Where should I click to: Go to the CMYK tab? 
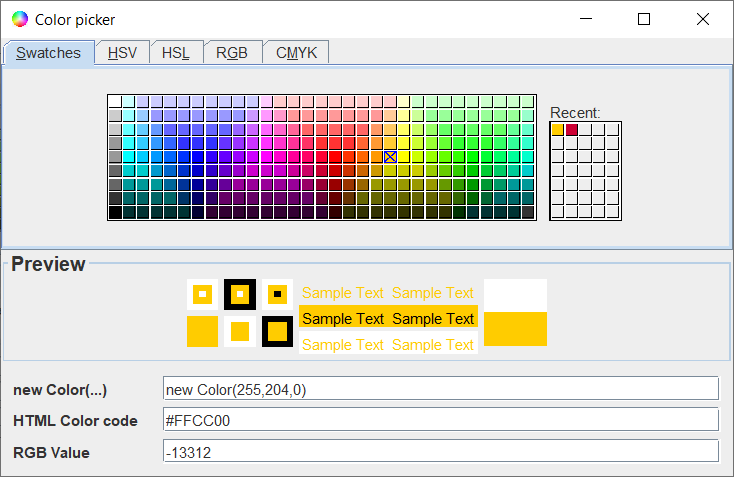pyautogui.click(x=296, y=52)
